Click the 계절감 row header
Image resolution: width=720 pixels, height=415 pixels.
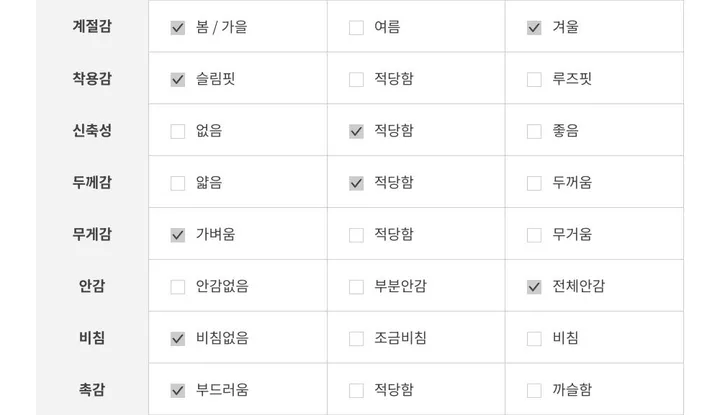click(92, 27)
